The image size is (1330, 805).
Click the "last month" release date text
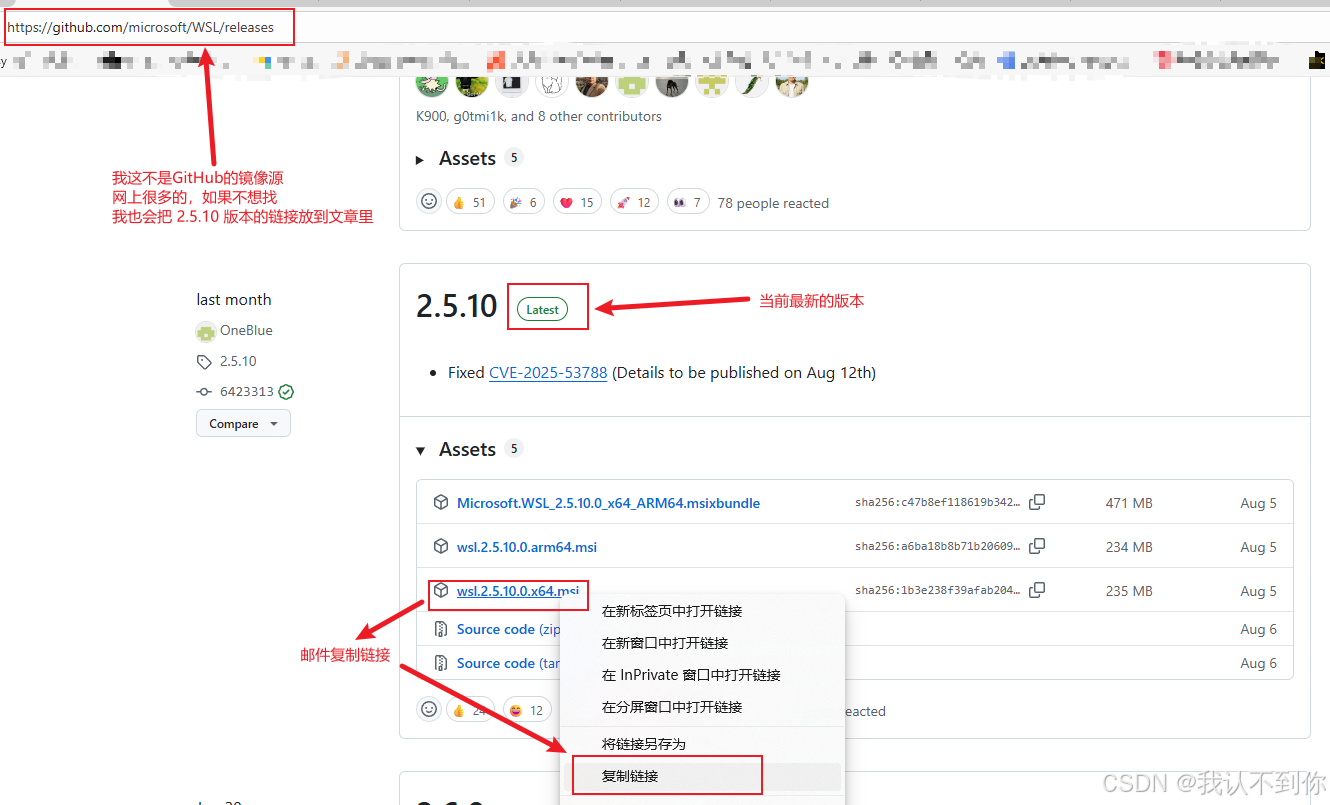[x=234, y=299]
